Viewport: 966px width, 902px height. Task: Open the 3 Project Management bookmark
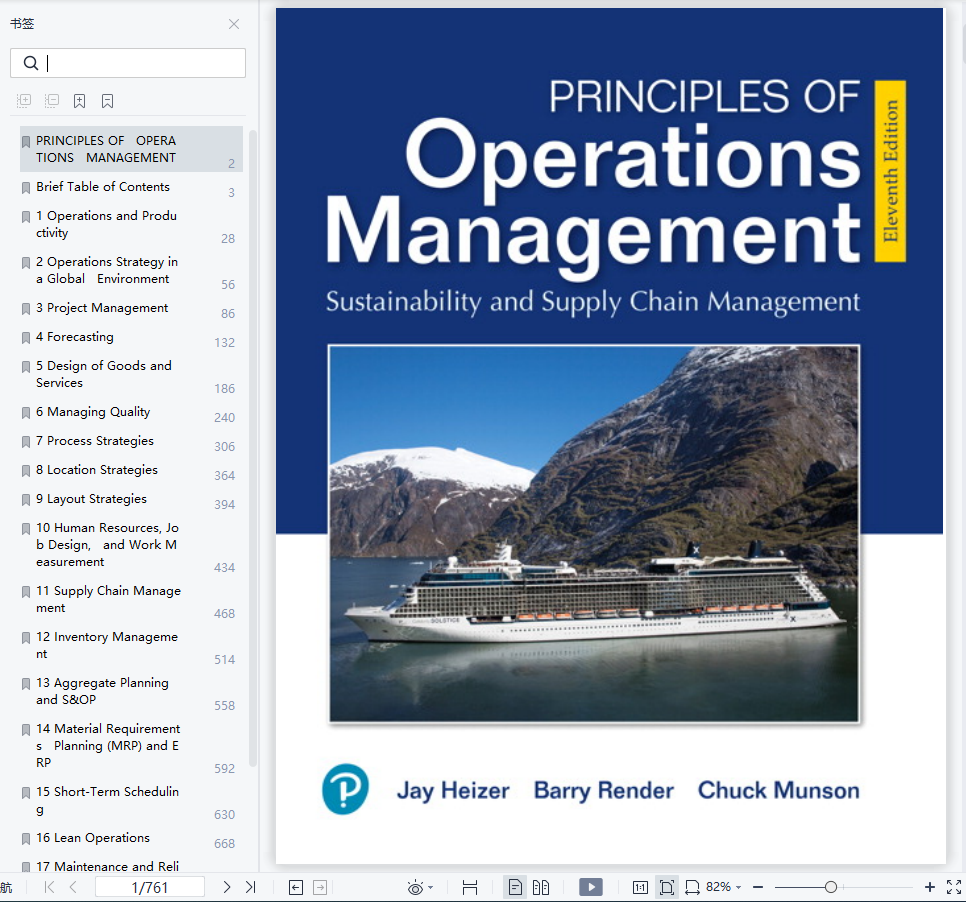point(131,307)
